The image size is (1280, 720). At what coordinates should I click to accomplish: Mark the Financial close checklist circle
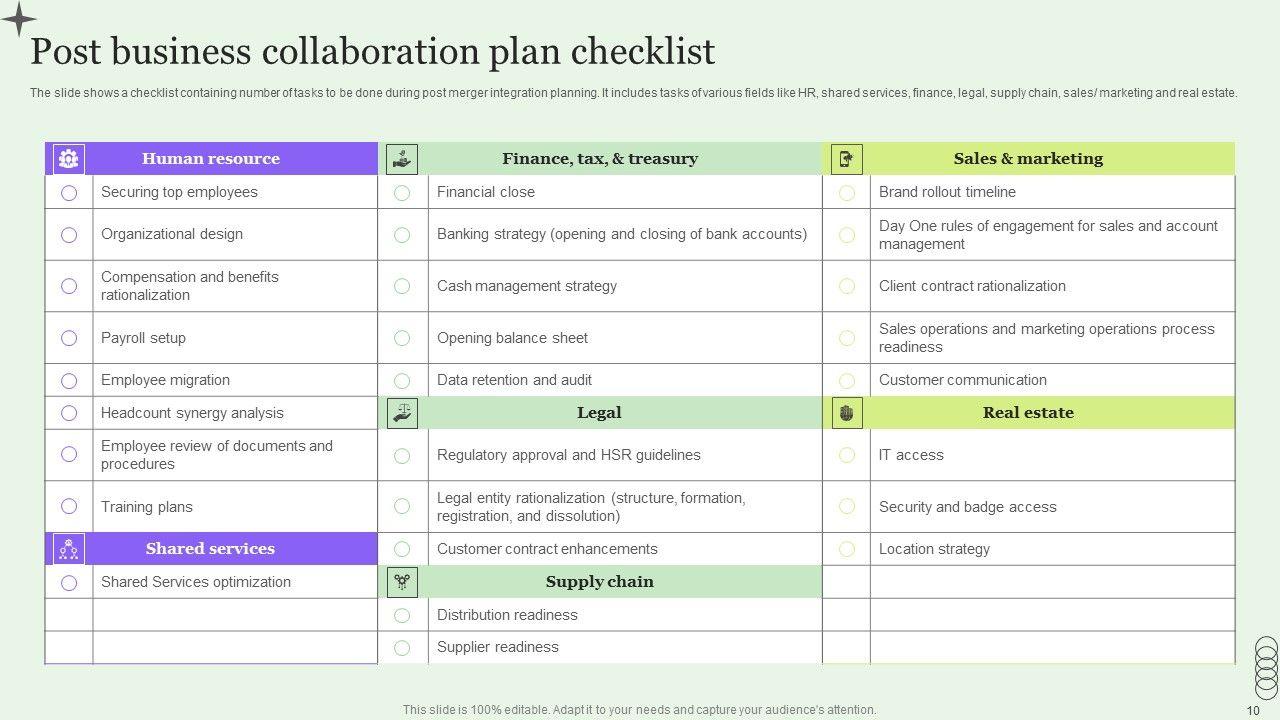402,193
